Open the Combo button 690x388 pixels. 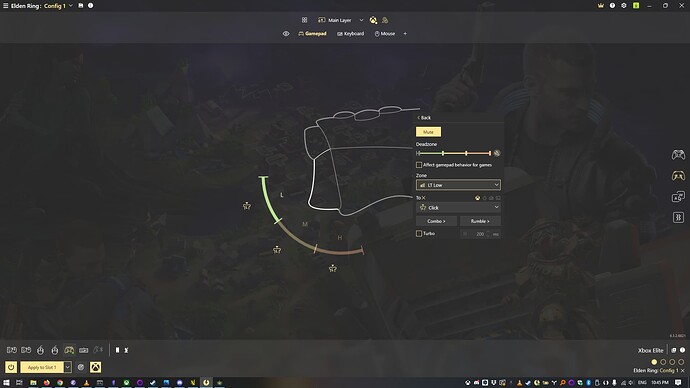click(436, 221)
